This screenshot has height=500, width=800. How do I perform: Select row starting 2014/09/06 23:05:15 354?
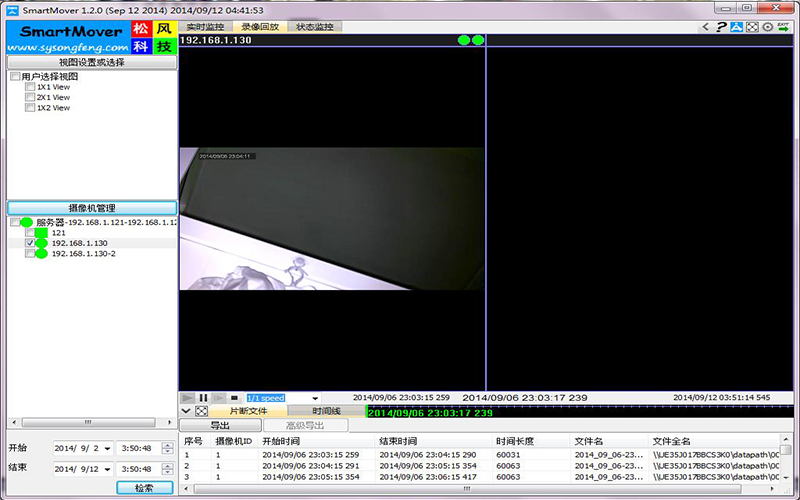coord(480,477)
